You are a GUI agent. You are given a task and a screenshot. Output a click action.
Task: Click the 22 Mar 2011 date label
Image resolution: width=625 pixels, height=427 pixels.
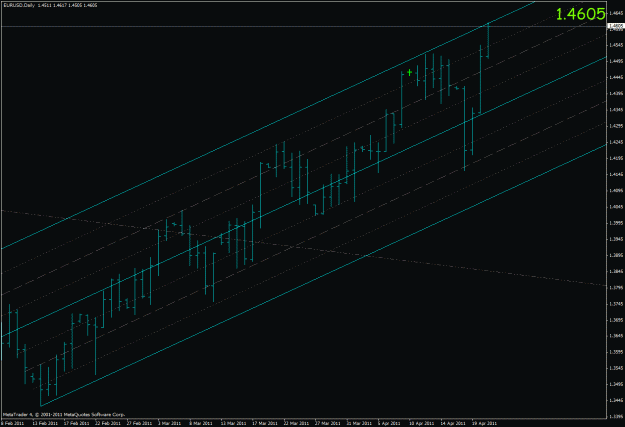click(296, 423)
